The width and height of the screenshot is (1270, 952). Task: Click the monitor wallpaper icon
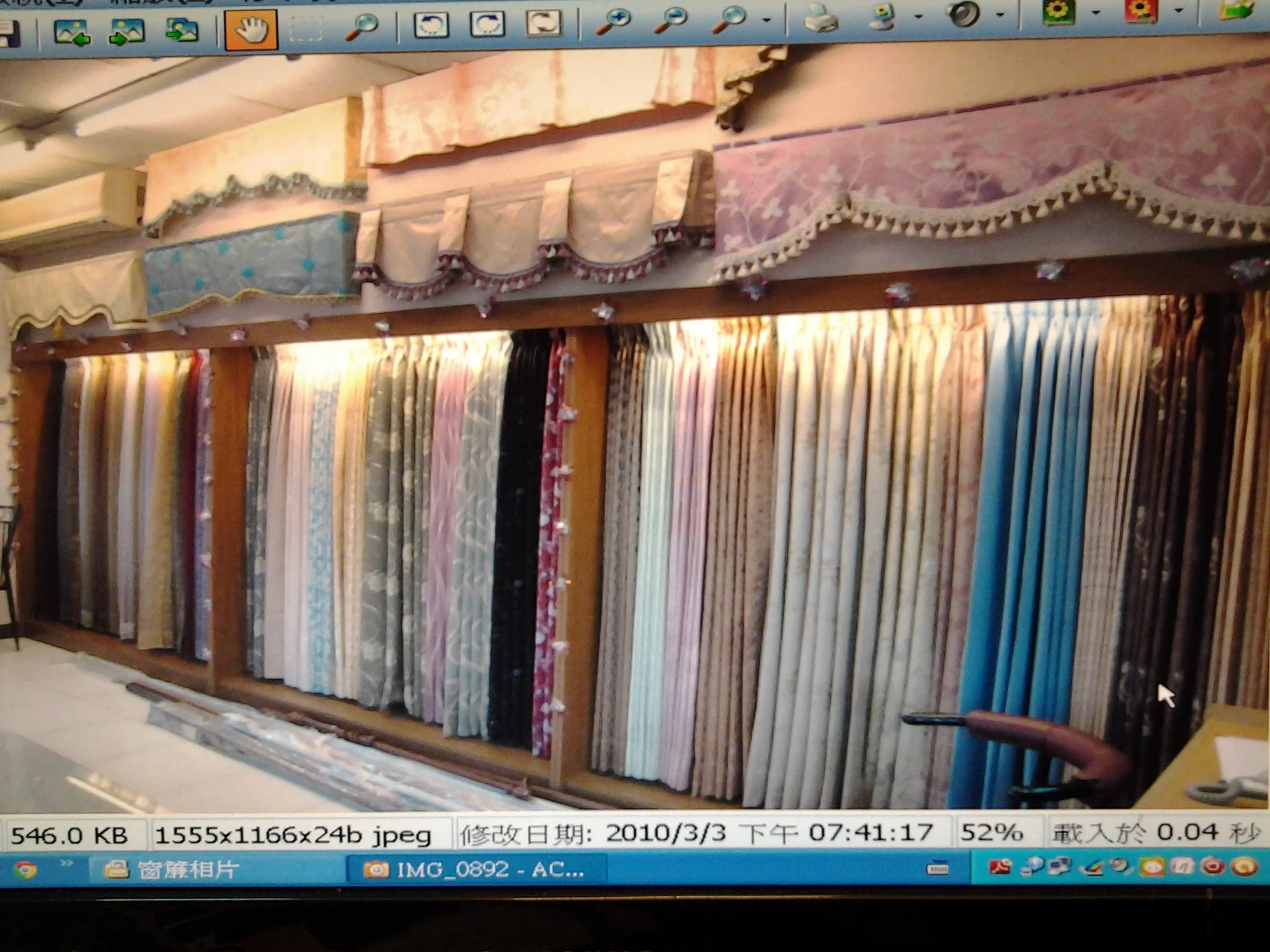883,16
